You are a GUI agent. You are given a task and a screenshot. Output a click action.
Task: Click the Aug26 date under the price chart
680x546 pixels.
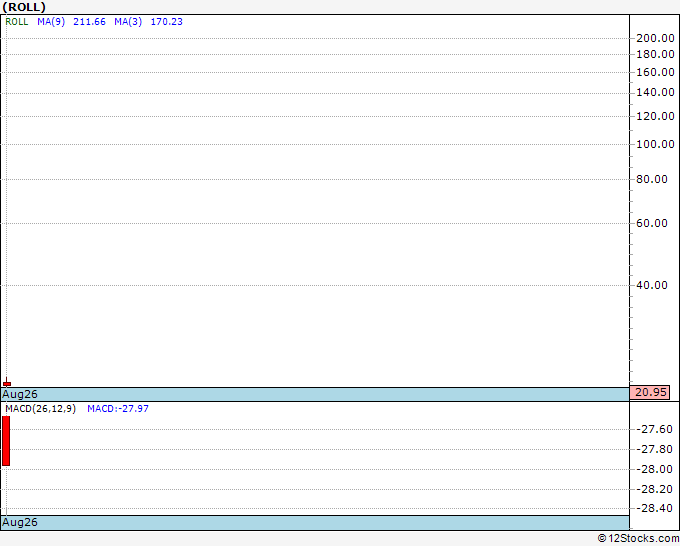click(20, 394)
